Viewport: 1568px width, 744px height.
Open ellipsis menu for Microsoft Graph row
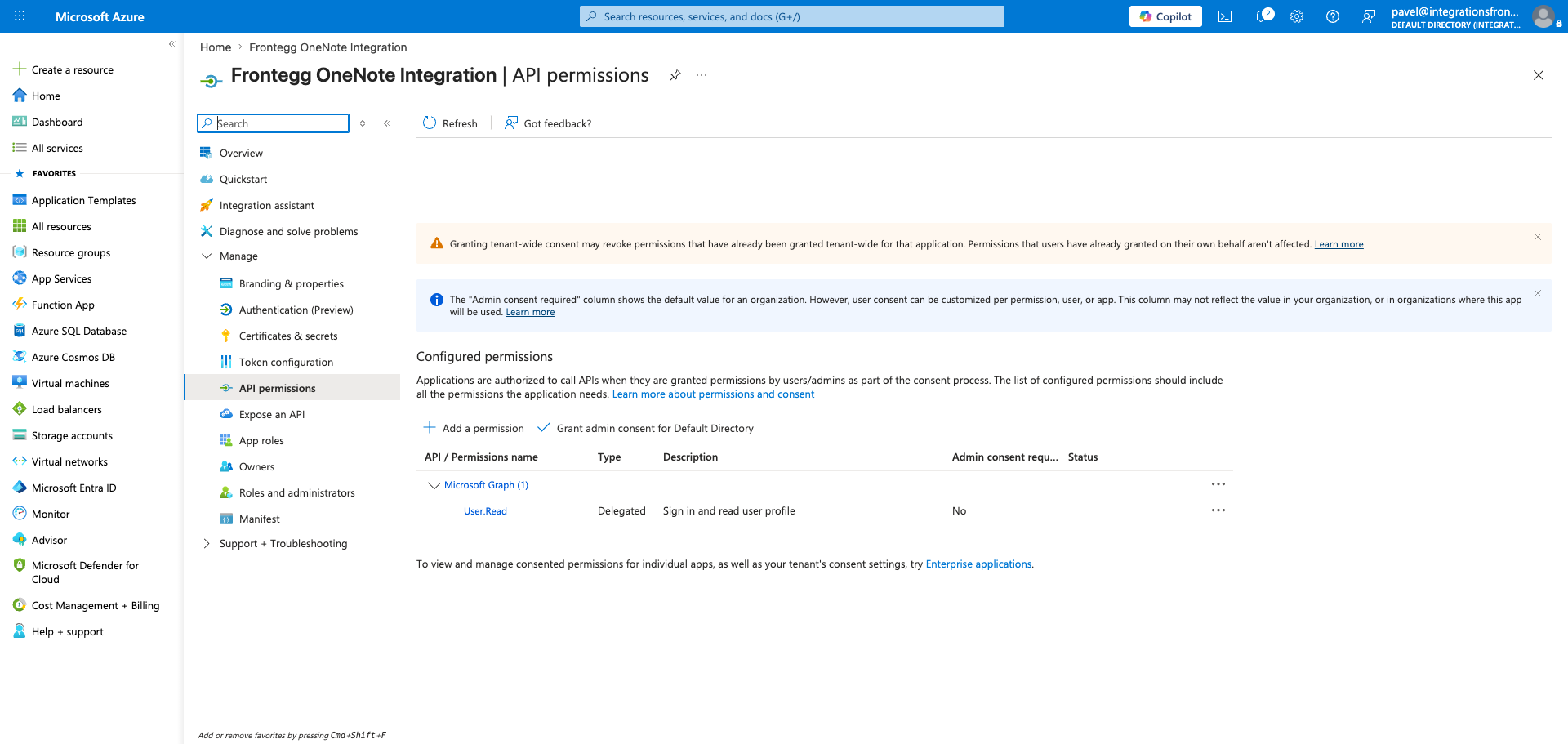tap(1218, 484)
